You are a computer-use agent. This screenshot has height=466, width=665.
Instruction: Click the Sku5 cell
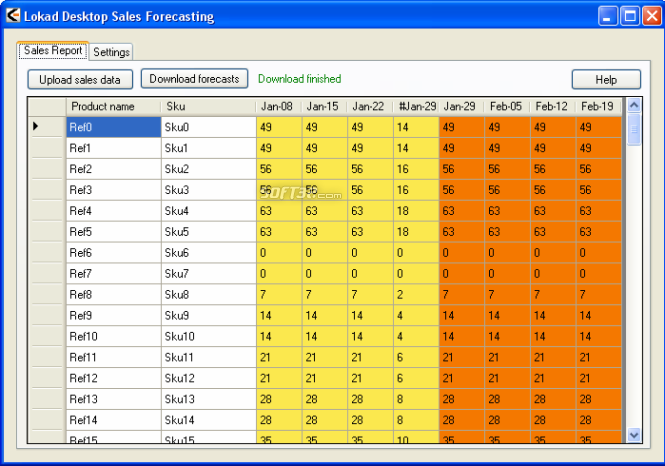[208, 232]
